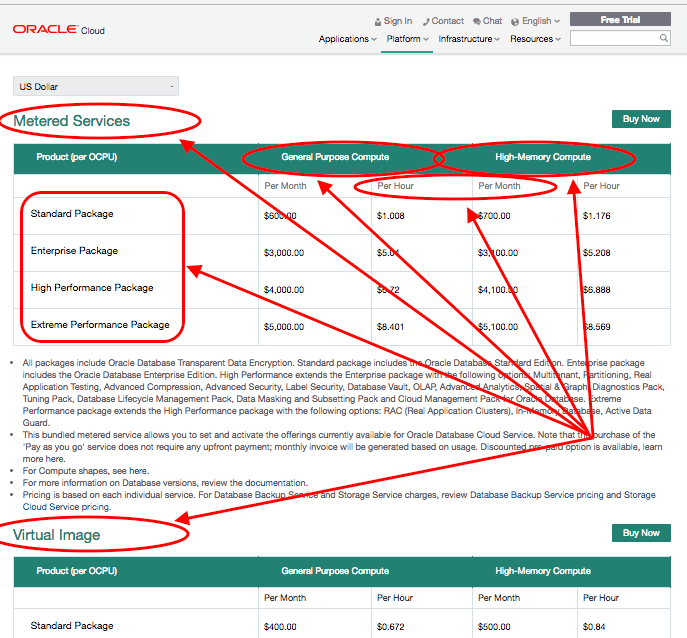This screenshot has height=638, width=687.
Task: Open Storage Cloud Service pricing link
Action: click(x=339, y=501)
